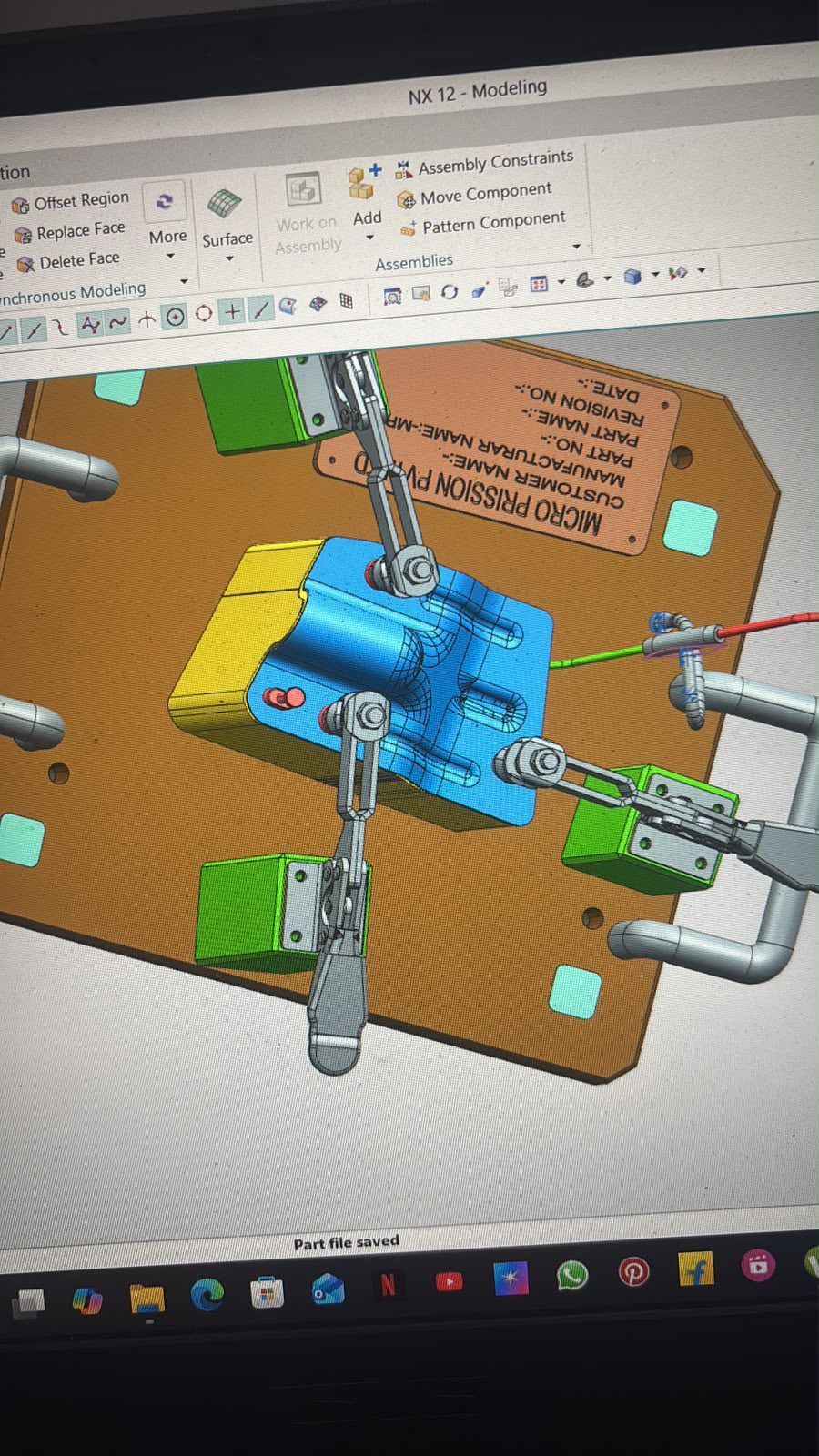Open the More synchronous modeling gallery
Image resolution: width=819 pixels, height=1456 pixels.
tap(167, 218)
